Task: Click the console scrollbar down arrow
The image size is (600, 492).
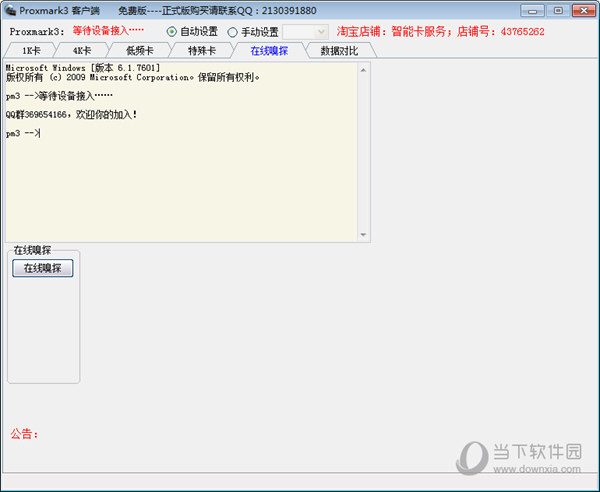Action: (363, 235)
